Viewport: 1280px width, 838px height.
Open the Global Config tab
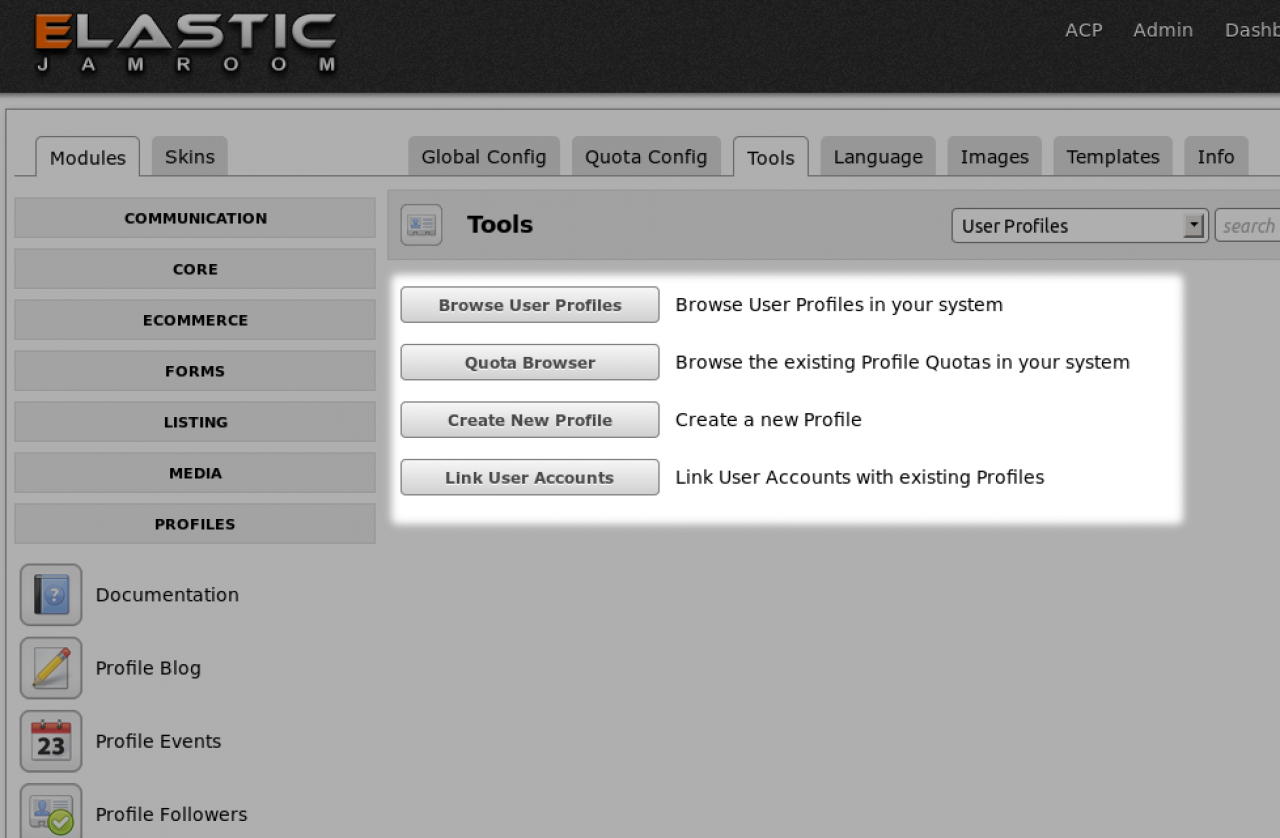tap(484, 156)
